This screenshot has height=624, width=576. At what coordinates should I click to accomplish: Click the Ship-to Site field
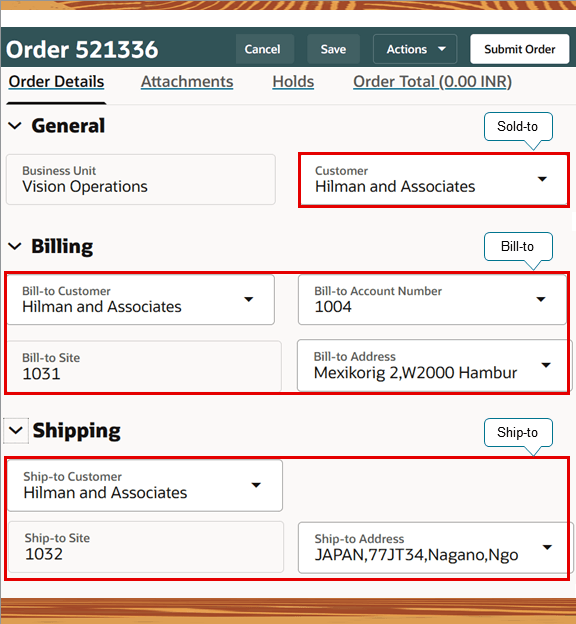pos(146,547)
